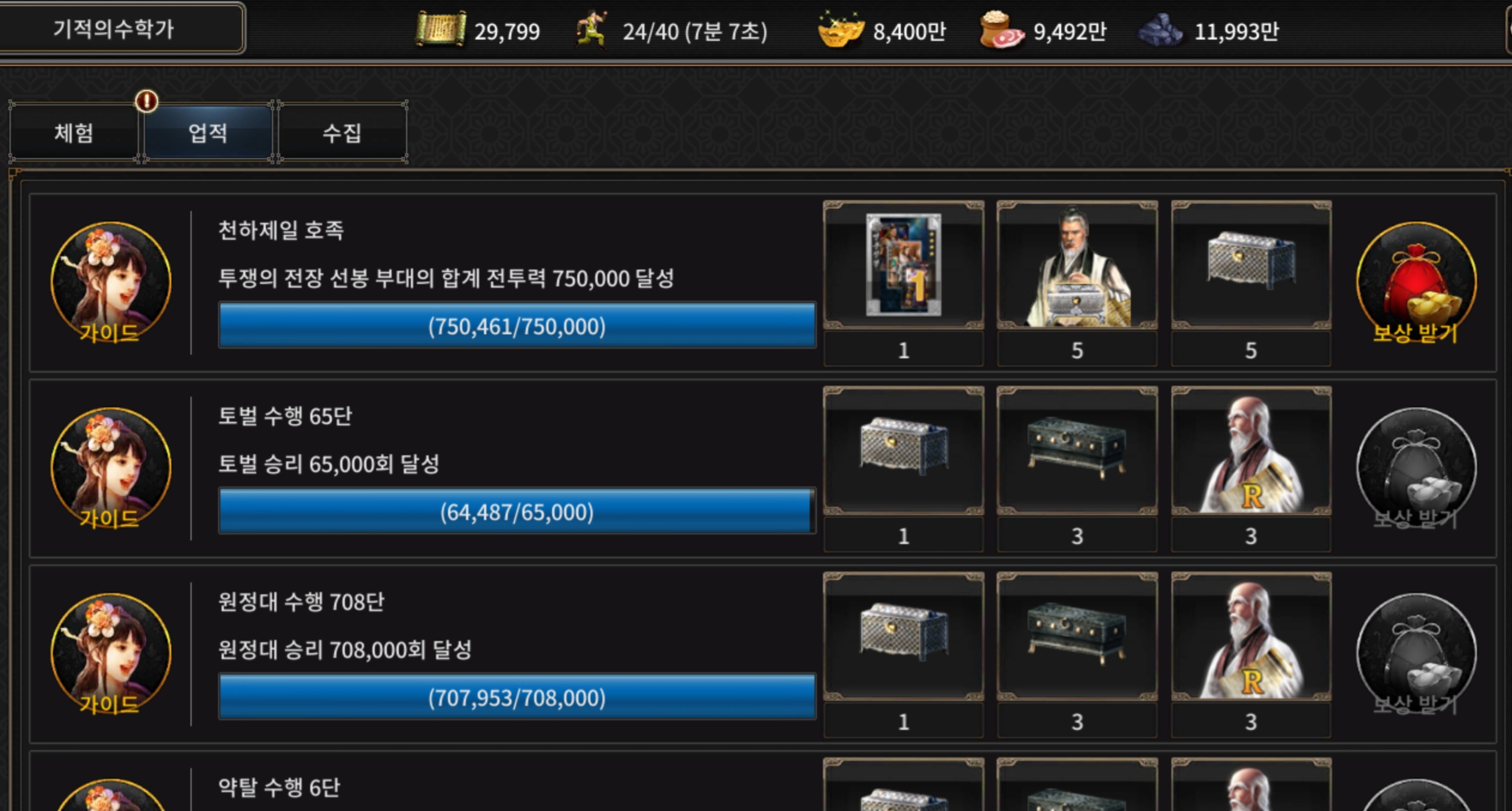Click the 가이드 girl icon for 천하제일 호족
The image size is (1512, 811).
[111, 283]
